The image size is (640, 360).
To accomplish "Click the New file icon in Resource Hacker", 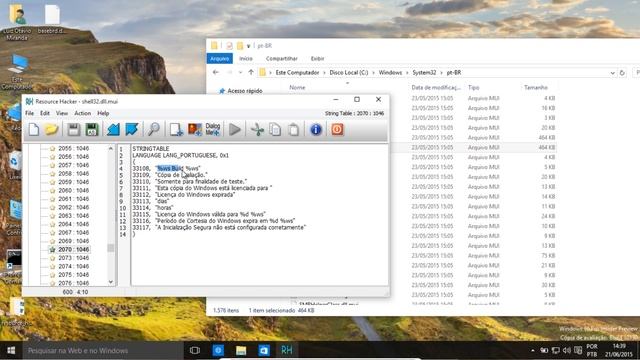I will [x=34, y=130].
